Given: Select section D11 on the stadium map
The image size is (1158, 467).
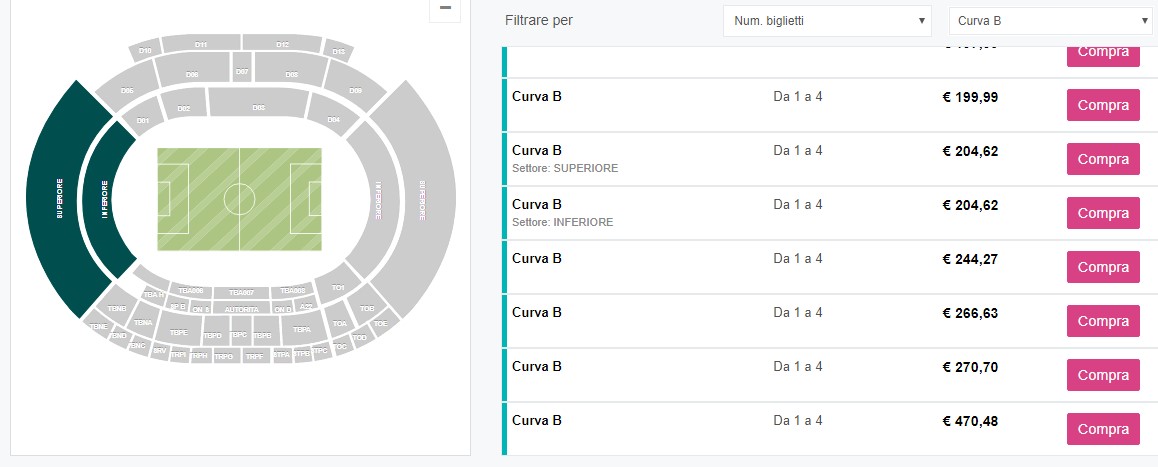Looking at the screenshot, I should point(201,44).
